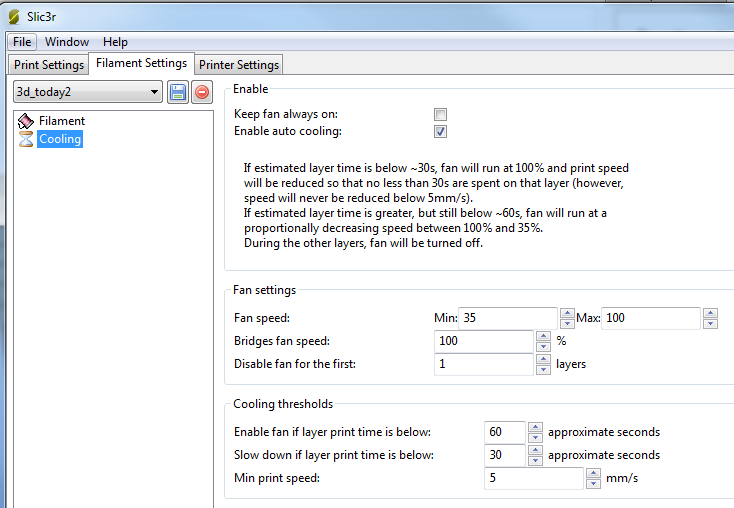Click the 'Enable auto cooling:' label
Image resolution: width=734 pixels, height=508 pixels.
point(288,132)
